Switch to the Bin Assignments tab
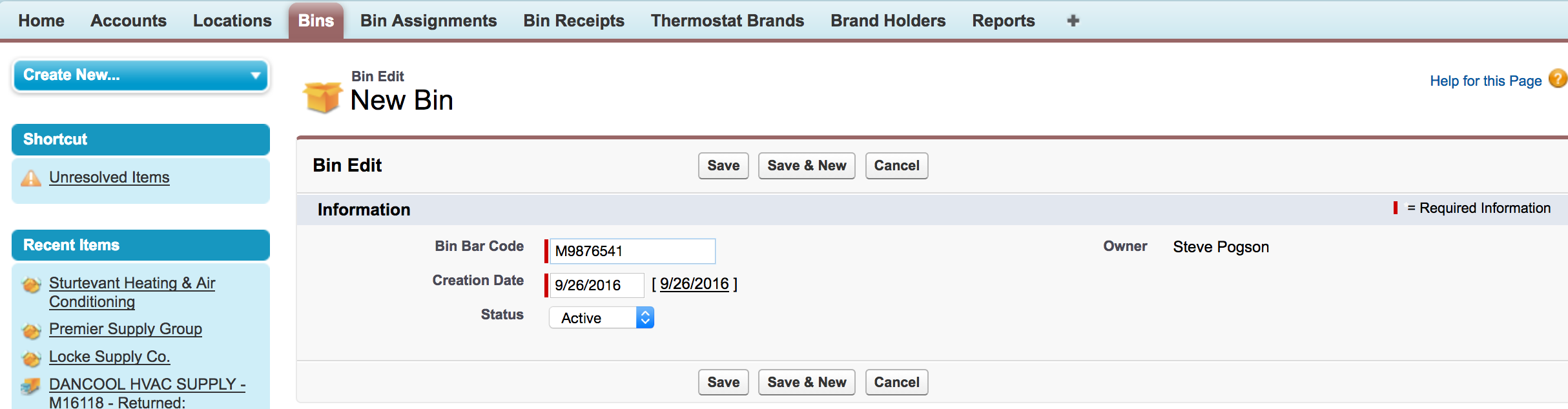Image resolution: width=1568 pixels, height=409 pixels. pos(428,21)
